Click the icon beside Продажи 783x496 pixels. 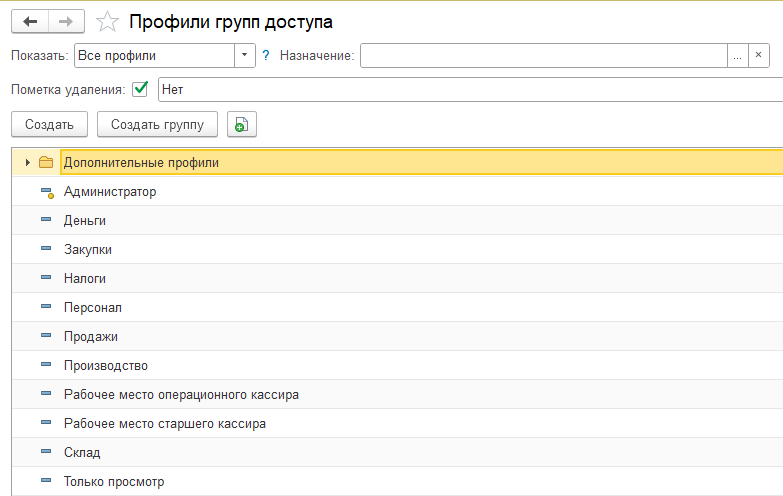click(x=46, y=335)
